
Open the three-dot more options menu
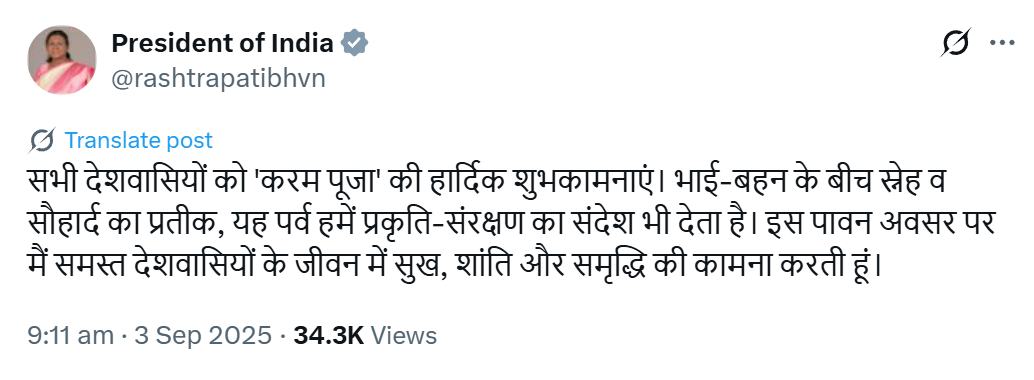(1002, 42)
